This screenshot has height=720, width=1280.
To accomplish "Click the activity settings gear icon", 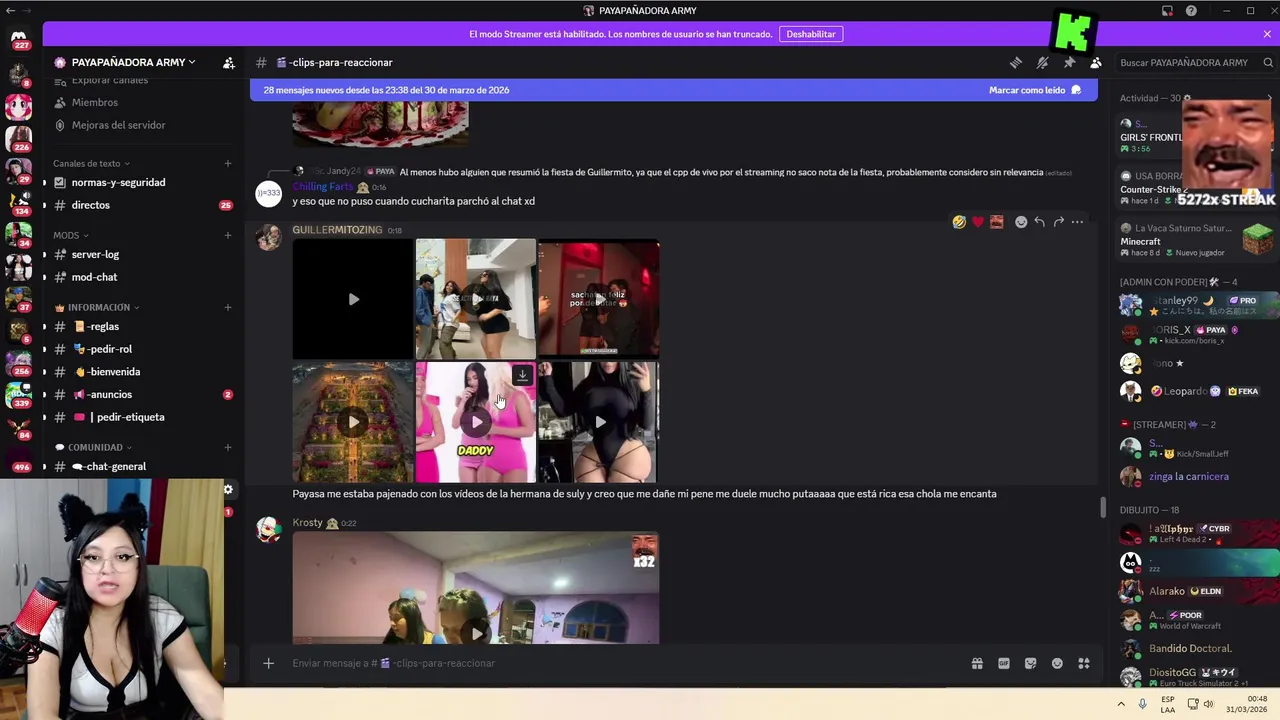I will click(1187, 98).
